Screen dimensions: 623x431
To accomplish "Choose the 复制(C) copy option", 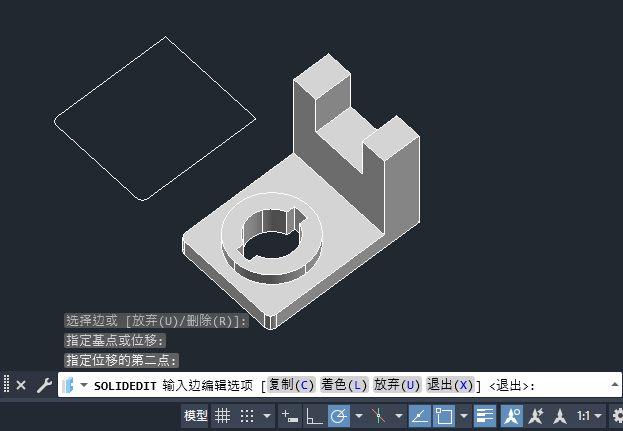I will [291, 385].
